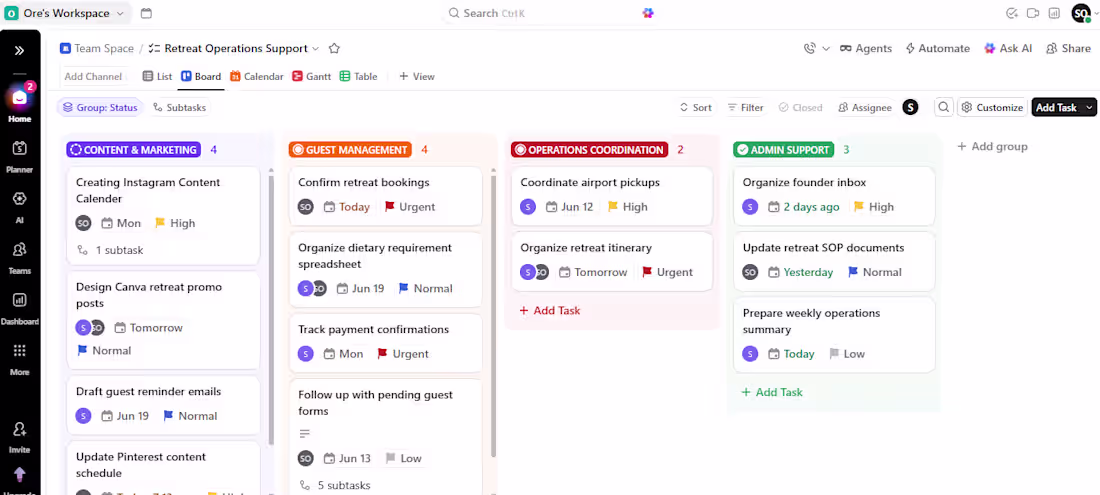Expand 5 subtasks on pending guest forms card
Viewport: 1100px width, 495px height.
pos(335,485)
